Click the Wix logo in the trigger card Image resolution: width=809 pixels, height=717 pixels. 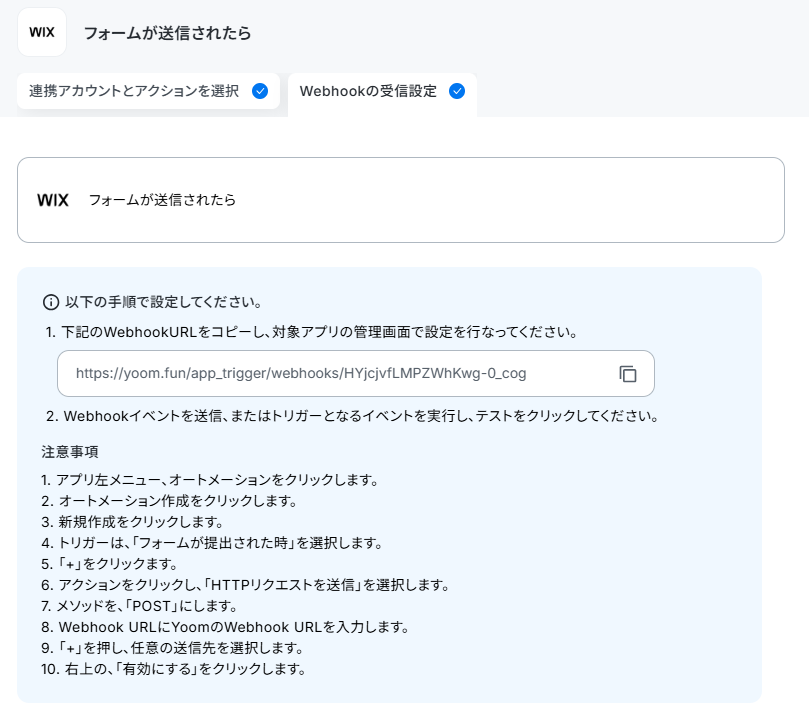53,200
